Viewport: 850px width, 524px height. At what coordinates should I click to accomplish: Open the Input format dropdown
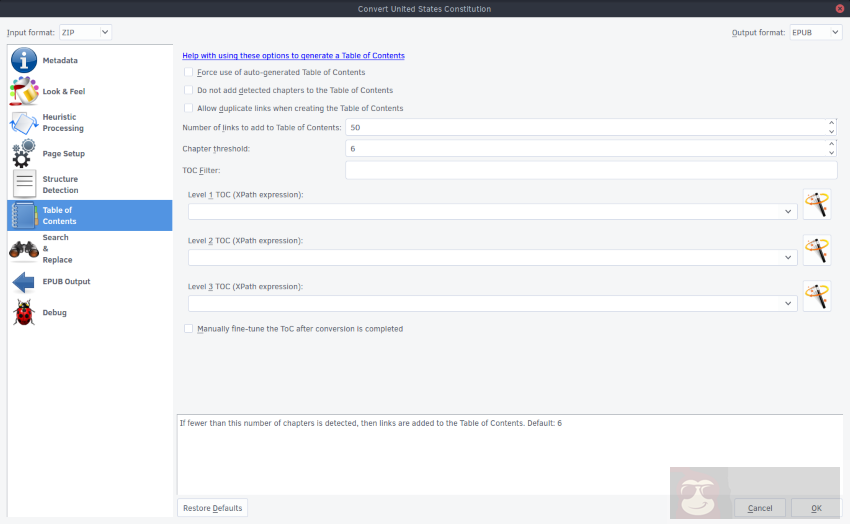click(85, 32)
